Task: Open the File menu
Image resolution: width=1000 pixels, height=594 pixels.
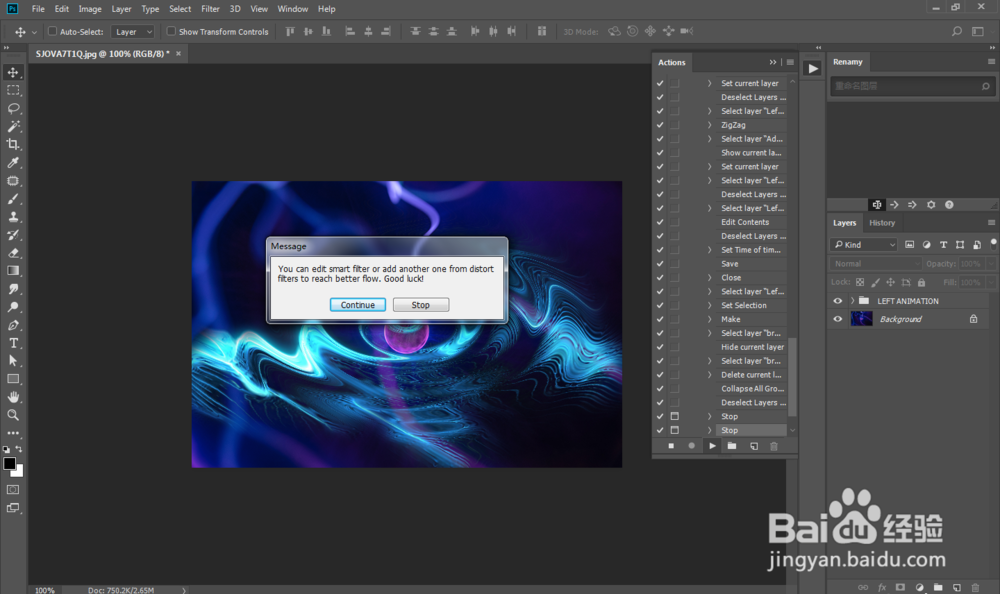Action: [x=38, y=9]
